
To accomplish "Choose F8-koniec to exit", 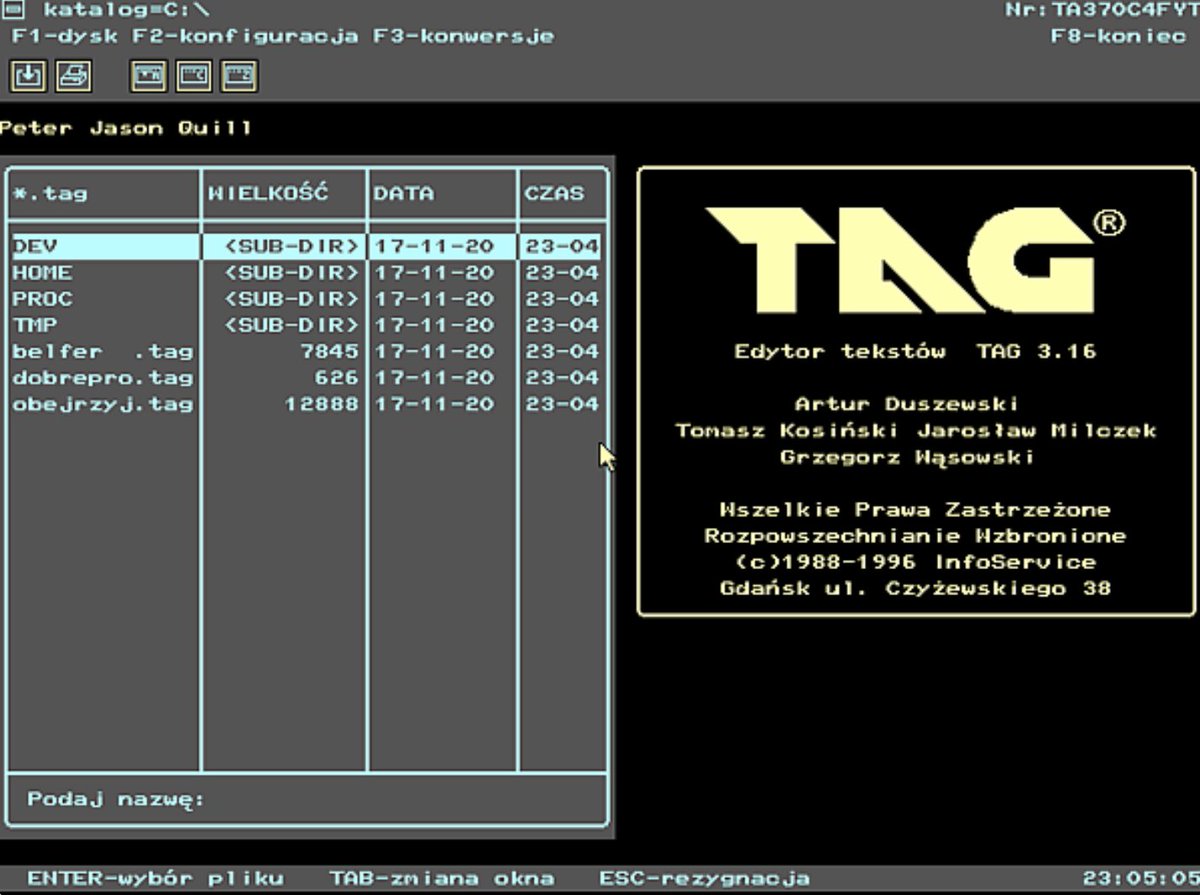I will pyautogui.click(x=1118, y=36).
